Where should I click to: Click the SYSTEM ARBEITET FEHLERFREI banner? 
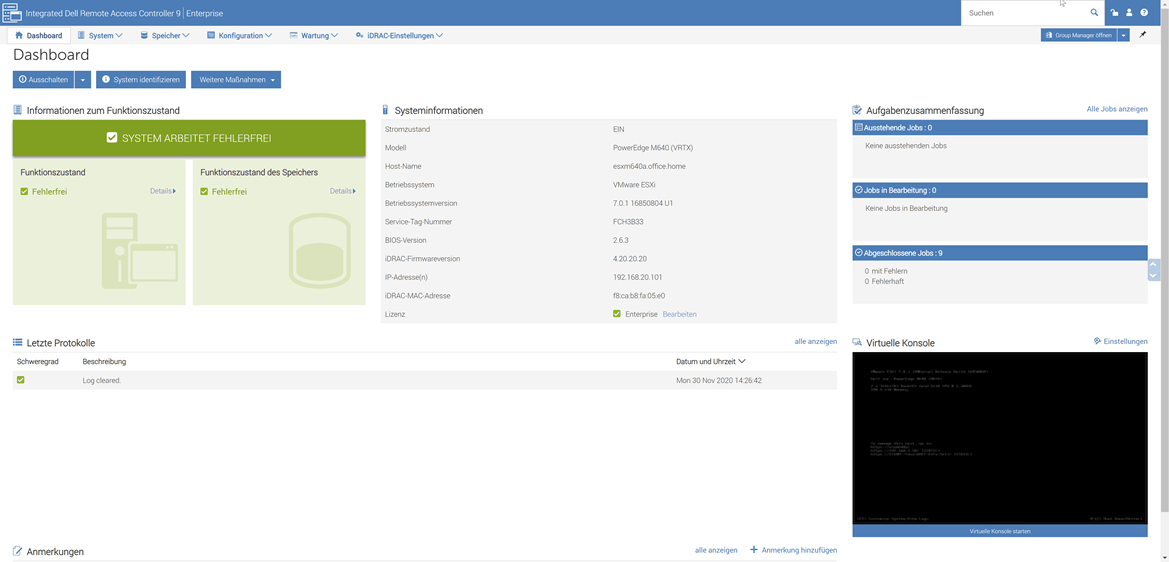click(189, 139)
